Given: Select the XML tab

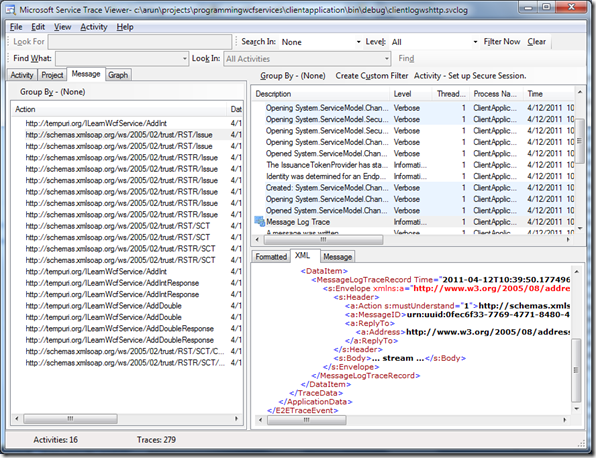Looking at the screenshot, I should pos(305,256).
